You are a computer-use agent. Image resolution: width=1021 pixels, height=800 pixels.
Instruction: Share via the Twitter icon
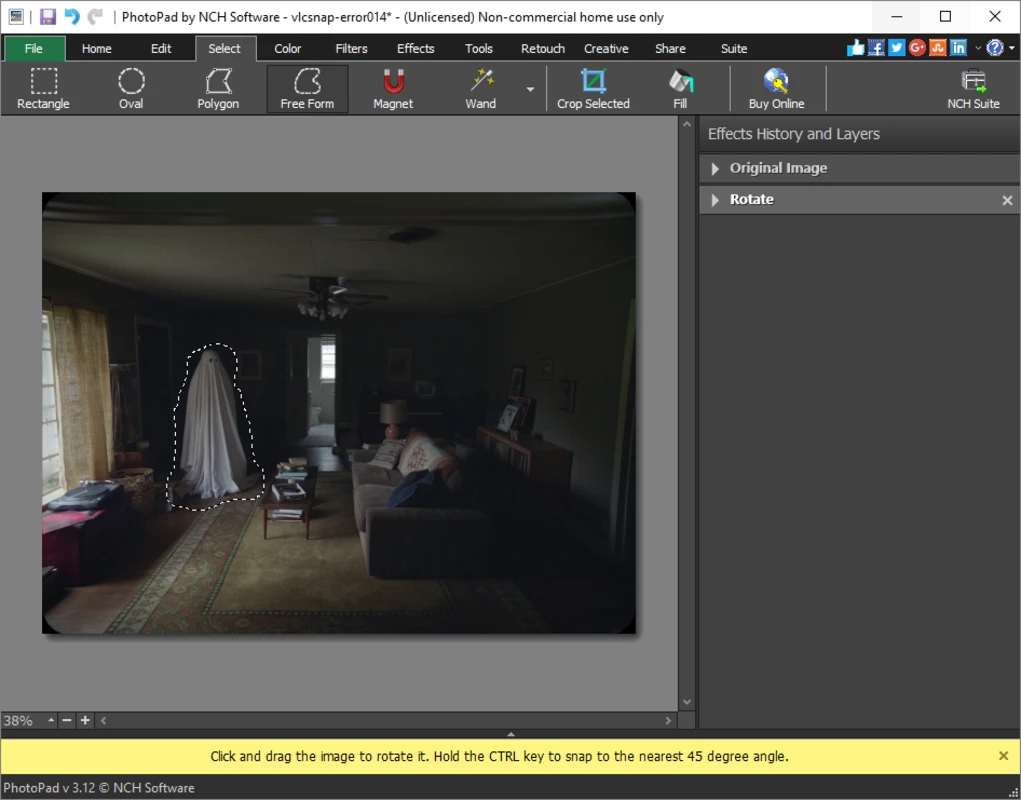pos(897,48)
